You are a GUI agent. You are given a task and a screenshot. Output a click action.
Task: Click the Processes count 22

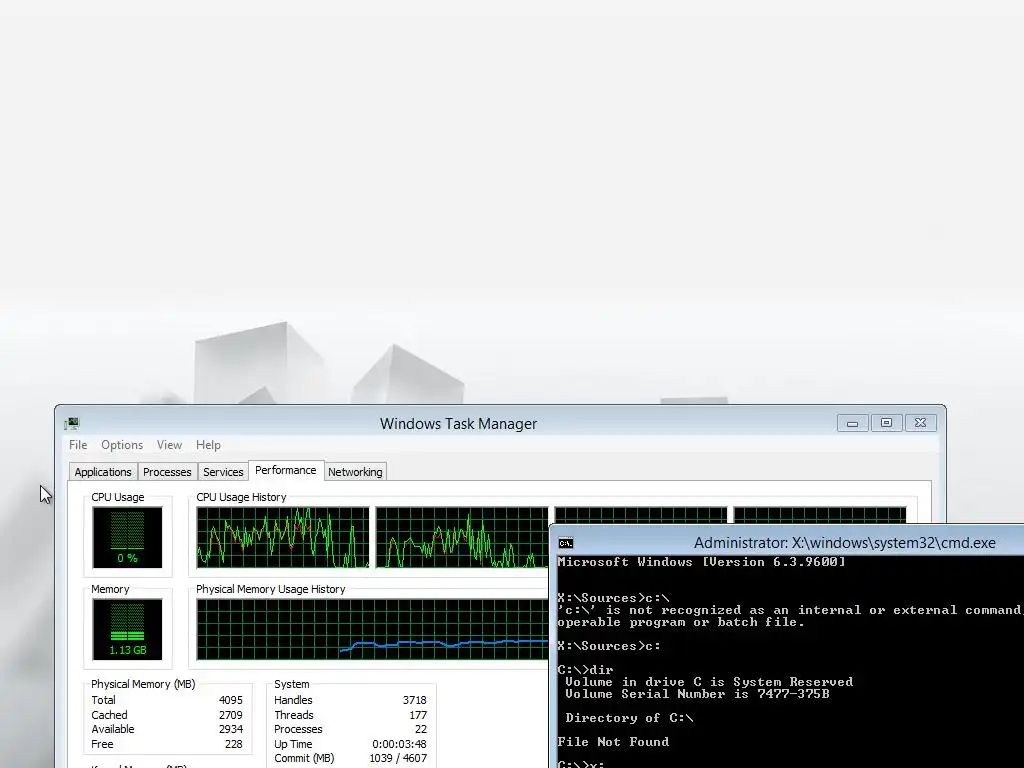[421, 729]
